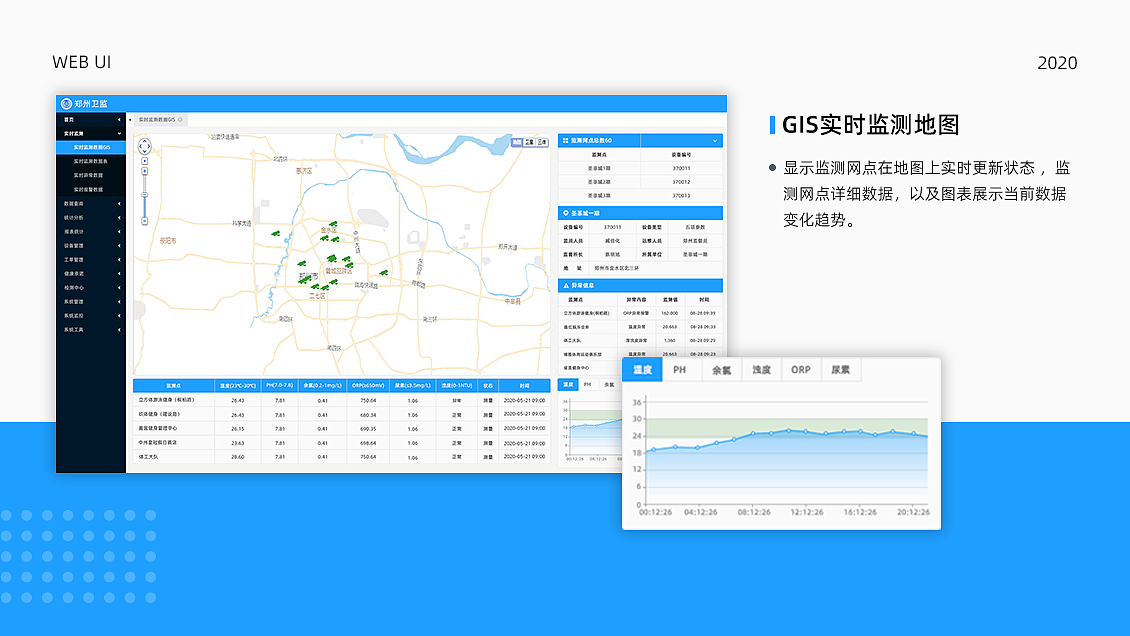The image size is (1130, 636).
Task: Click the green station marker near 科学大道
Action: coord(275,233)
